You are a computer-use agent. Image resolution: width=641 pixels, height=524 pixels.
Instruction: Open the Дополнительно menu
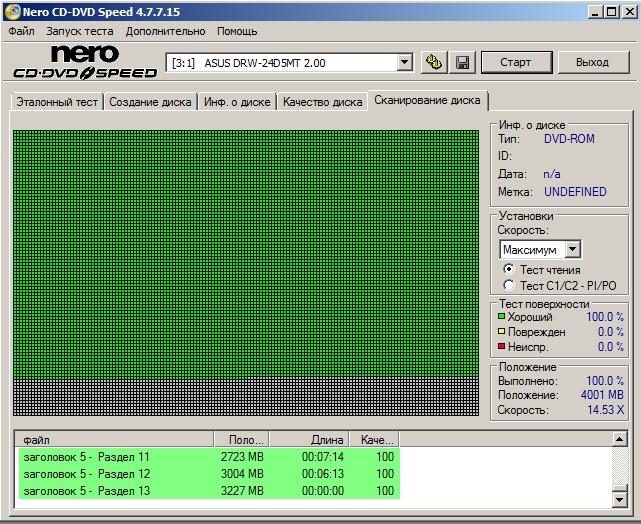click(165, 31)
